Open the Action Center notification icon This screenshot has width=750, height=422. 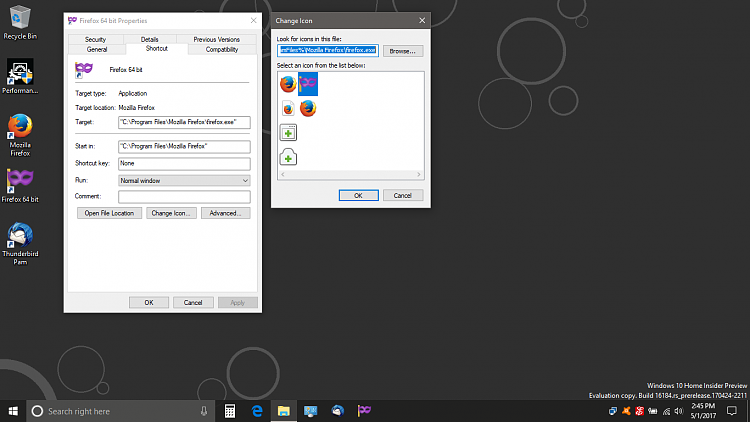coord(732,411)
